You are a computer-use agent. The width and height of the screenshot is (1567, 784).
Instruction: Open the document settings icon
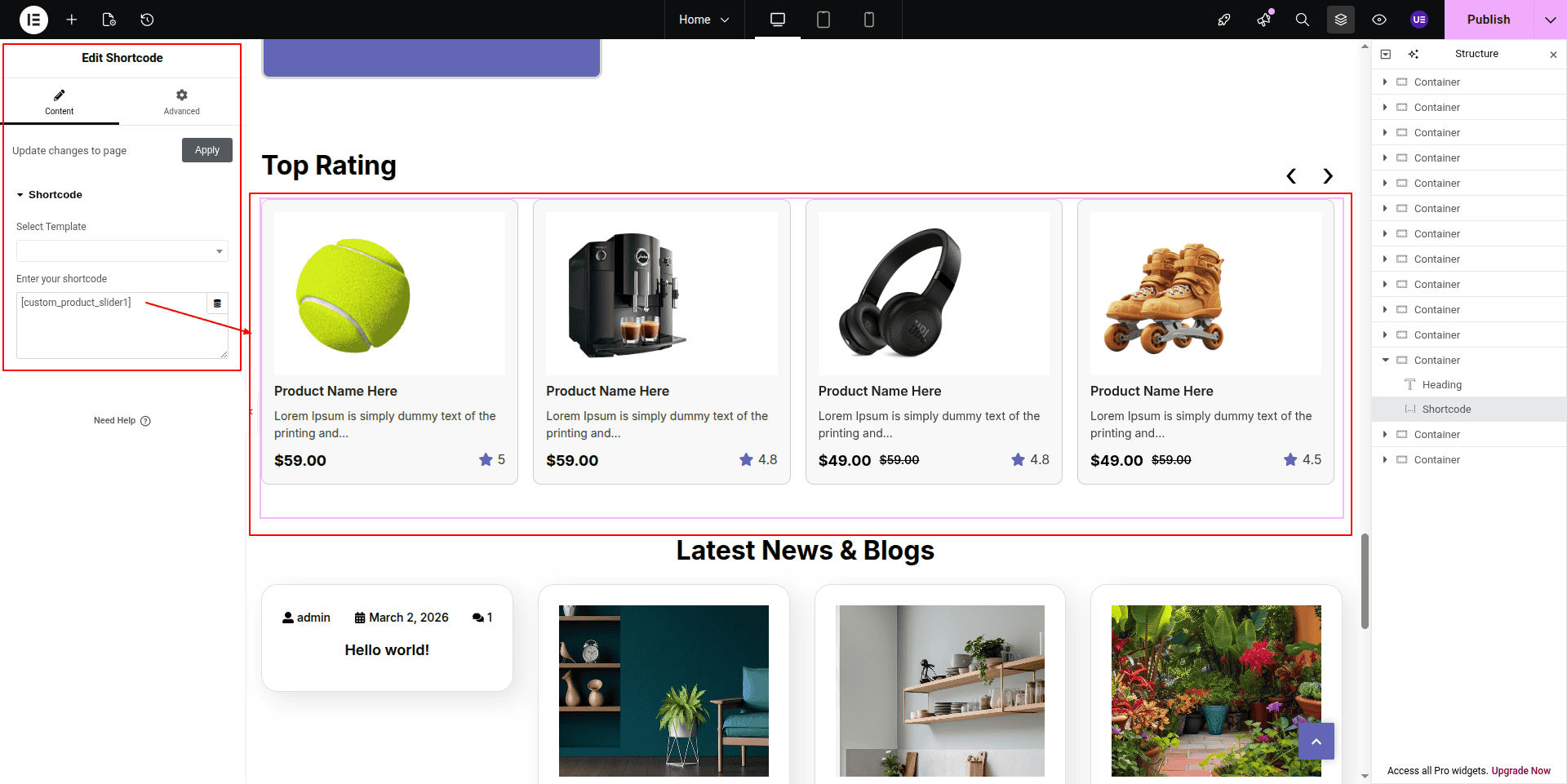(109, 20)
